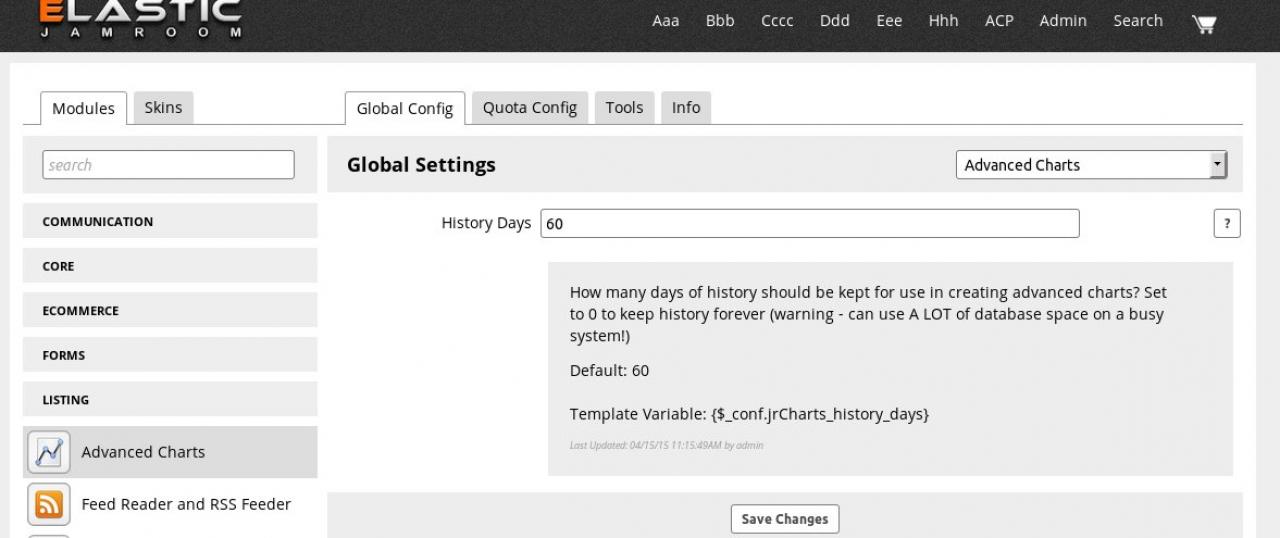Expand the Core module category

[x=169, y=266]
